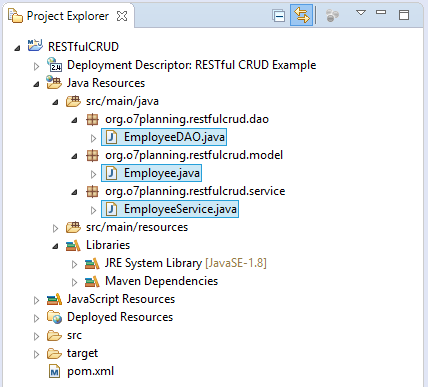Click the restfulcrud.dao package icon
The image size is (428, 387).
point(92,119)
